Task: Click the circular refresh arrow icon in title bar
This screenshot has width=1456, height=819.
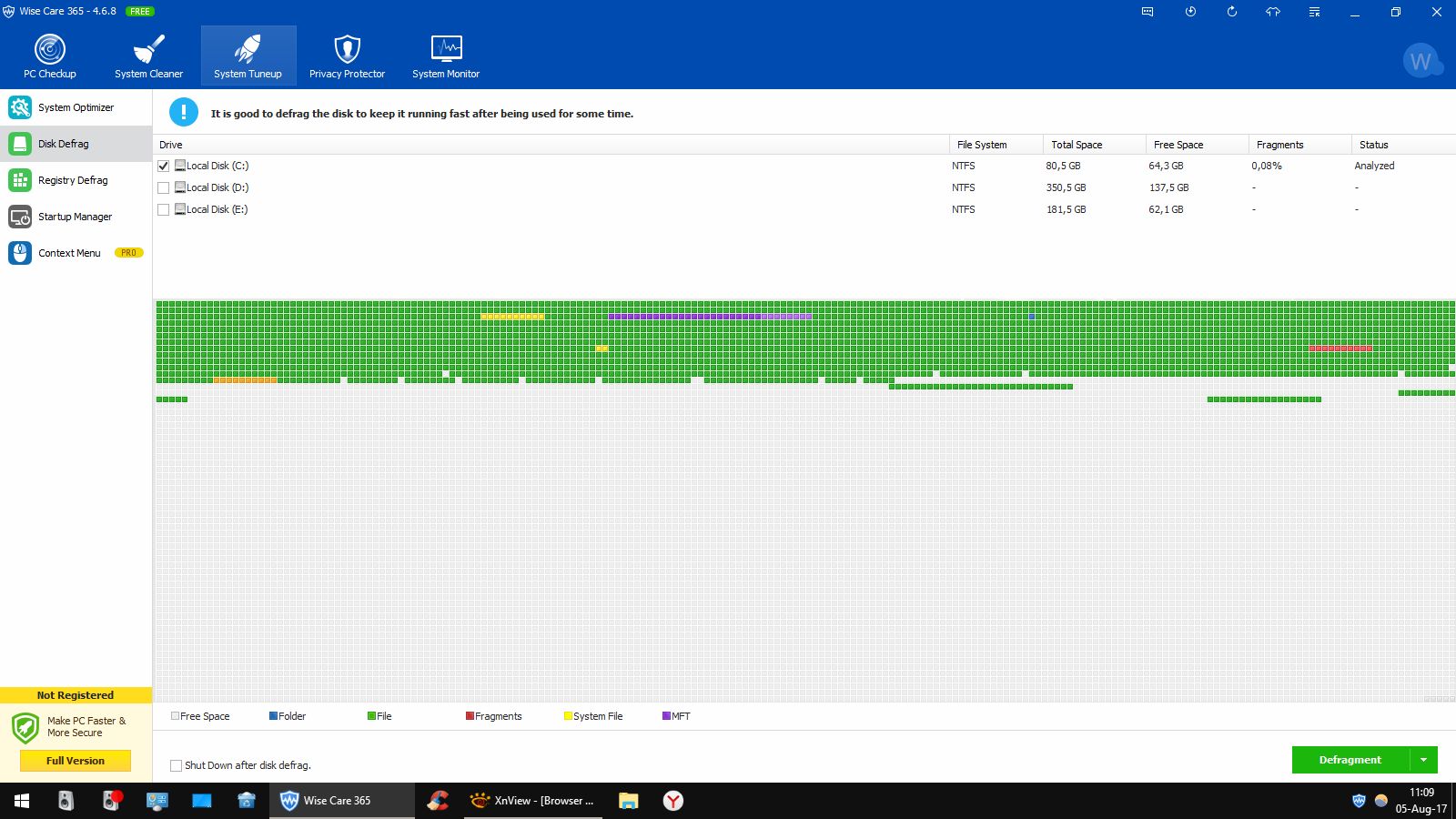Action: (1232, 12)
